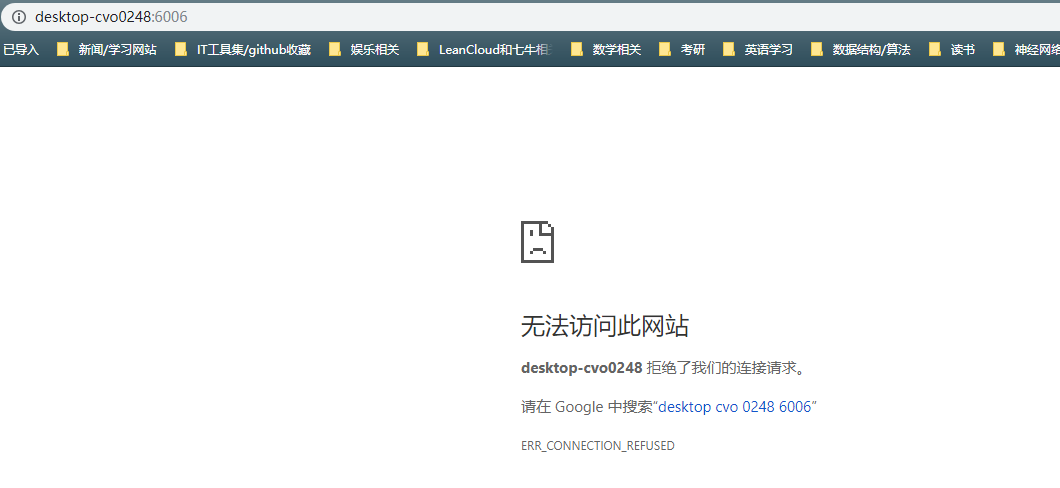Image resolution: width=1060 pixels, height=488 pixels.
Task: Click the 无法访问此网站 heading
Action: (605, 326)
